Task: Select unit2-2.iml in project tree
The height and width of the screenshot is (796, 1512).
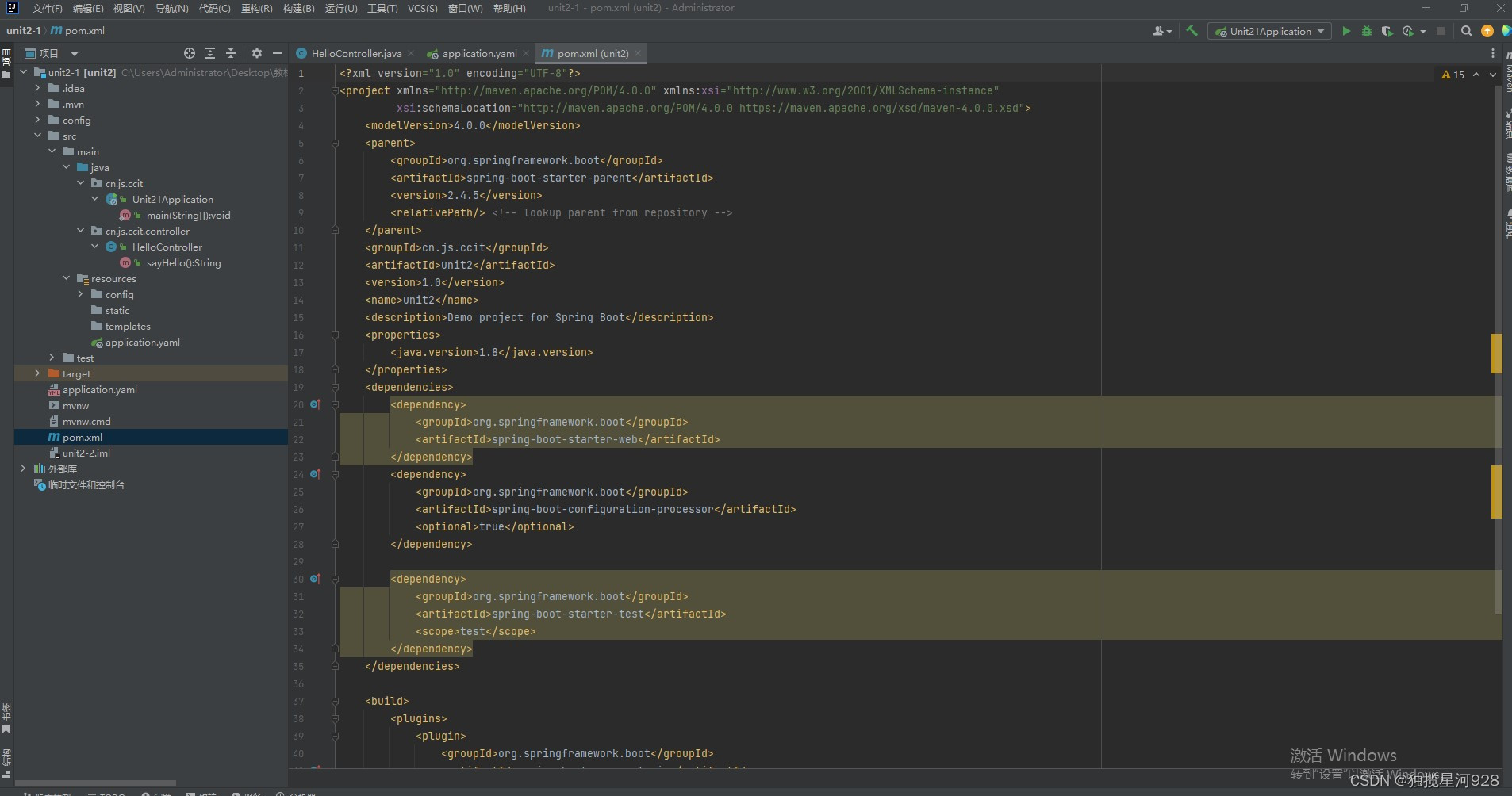Action: [x=86, y=453]
